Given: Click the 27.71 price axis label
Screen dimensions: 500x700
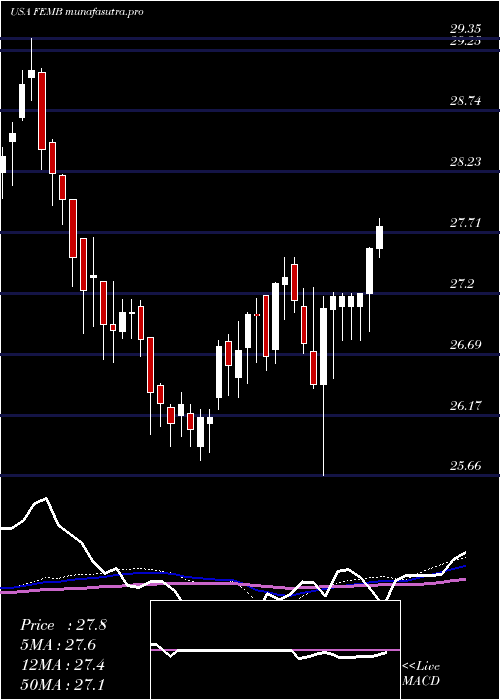Looking at the screenshot, I should 465,223.
